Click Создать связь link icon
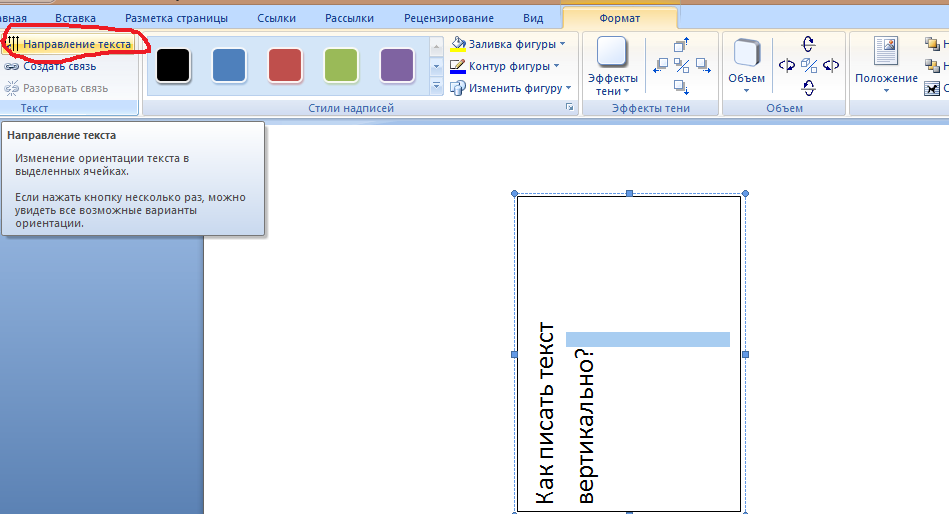949x514 pixels. tap(12, 67)
